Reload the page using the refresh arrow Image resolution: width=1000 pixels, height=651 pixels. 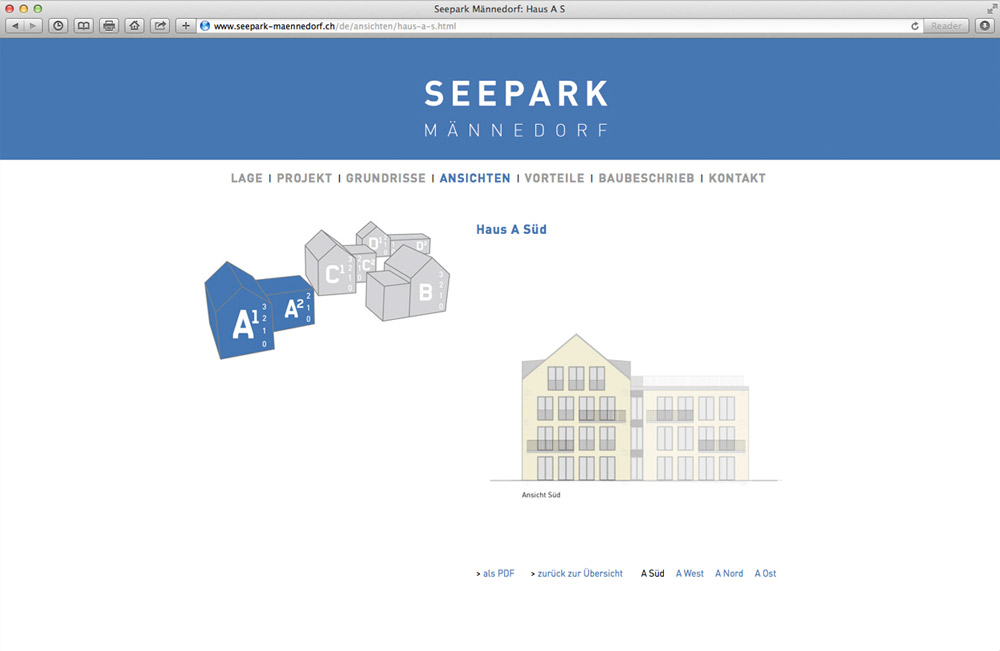click(915, 26)
